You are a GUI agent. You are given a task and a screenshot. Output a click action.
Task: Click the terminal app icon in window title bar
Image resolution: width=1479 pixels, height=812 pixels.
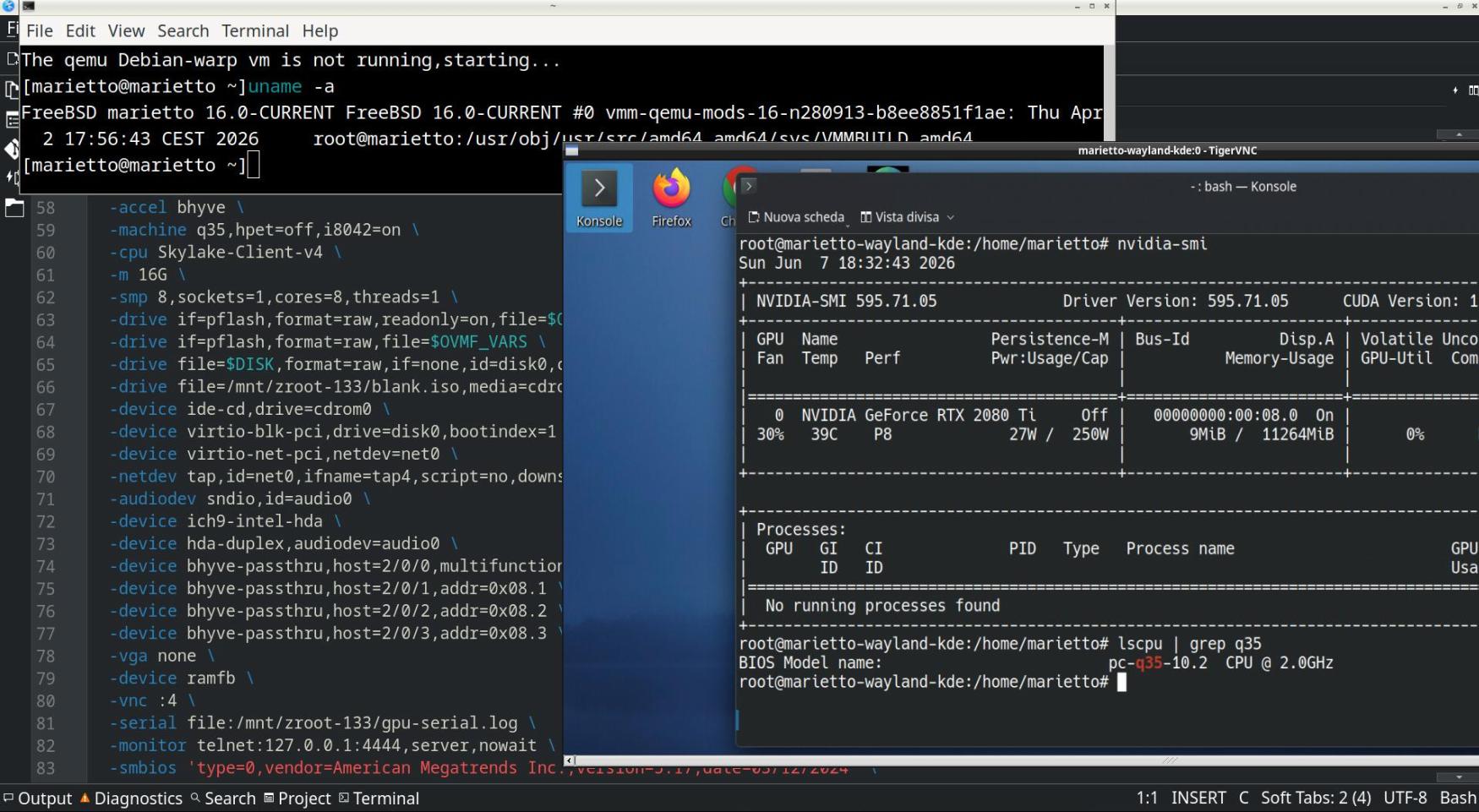coord(28,6)
